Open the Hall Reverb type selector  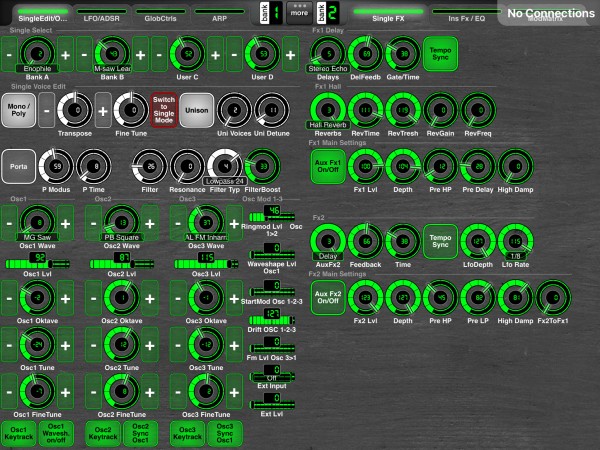pos(328,125)
